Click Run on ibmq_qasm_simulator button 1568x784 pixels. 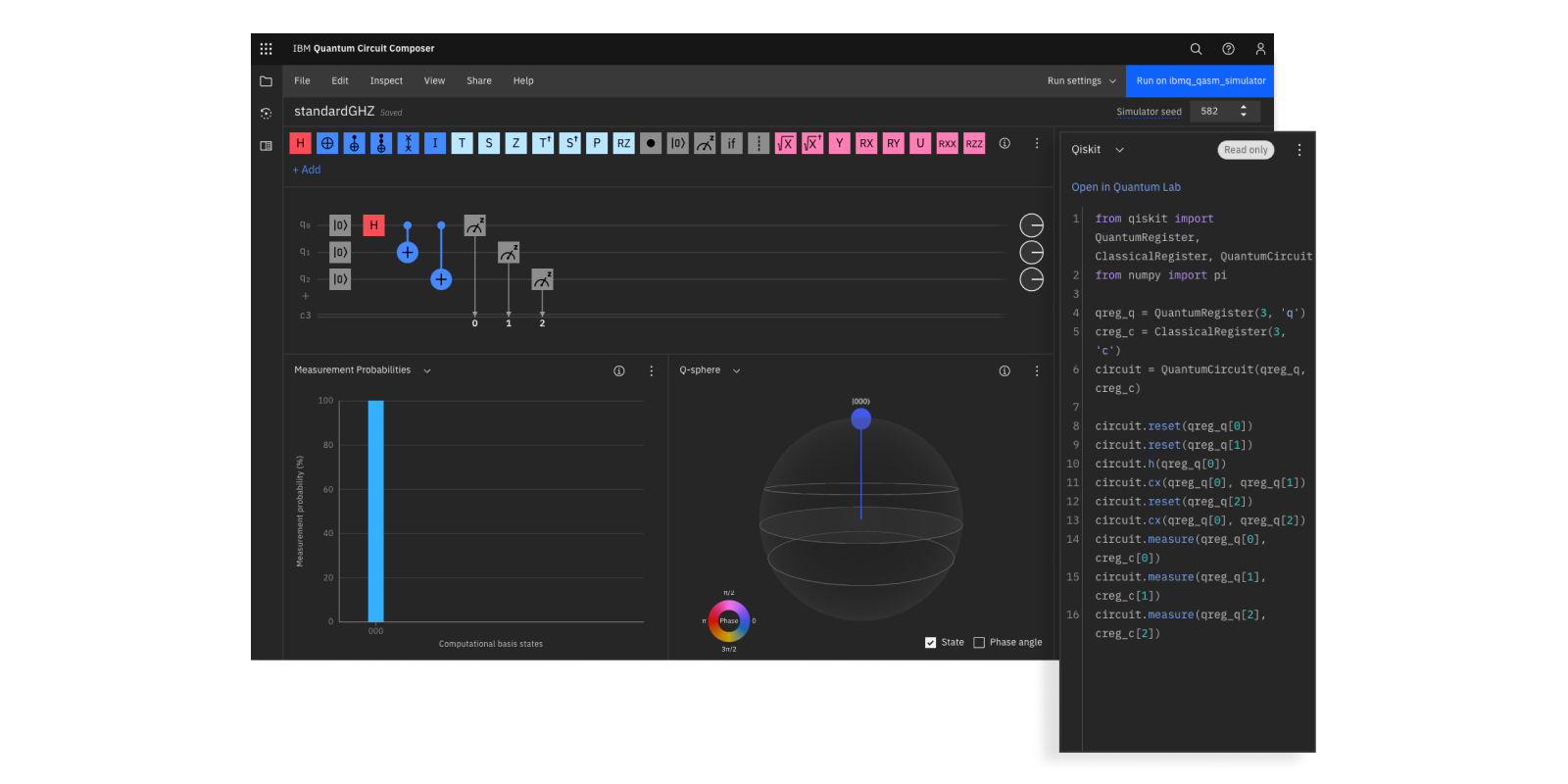coord(1200,81)
